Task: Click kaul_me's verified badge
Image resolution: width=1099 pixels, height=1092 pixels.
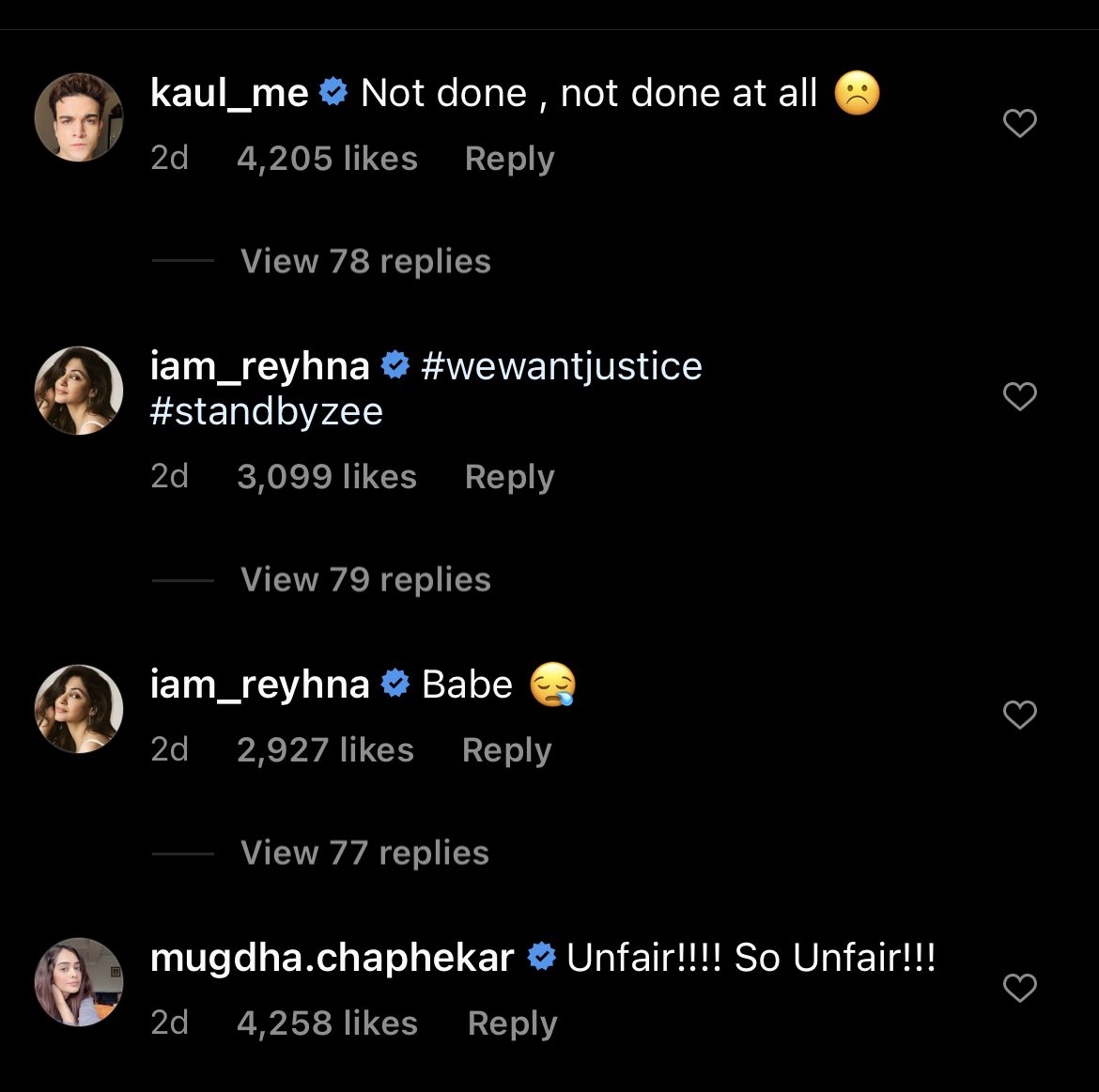Action: (333, 92)
